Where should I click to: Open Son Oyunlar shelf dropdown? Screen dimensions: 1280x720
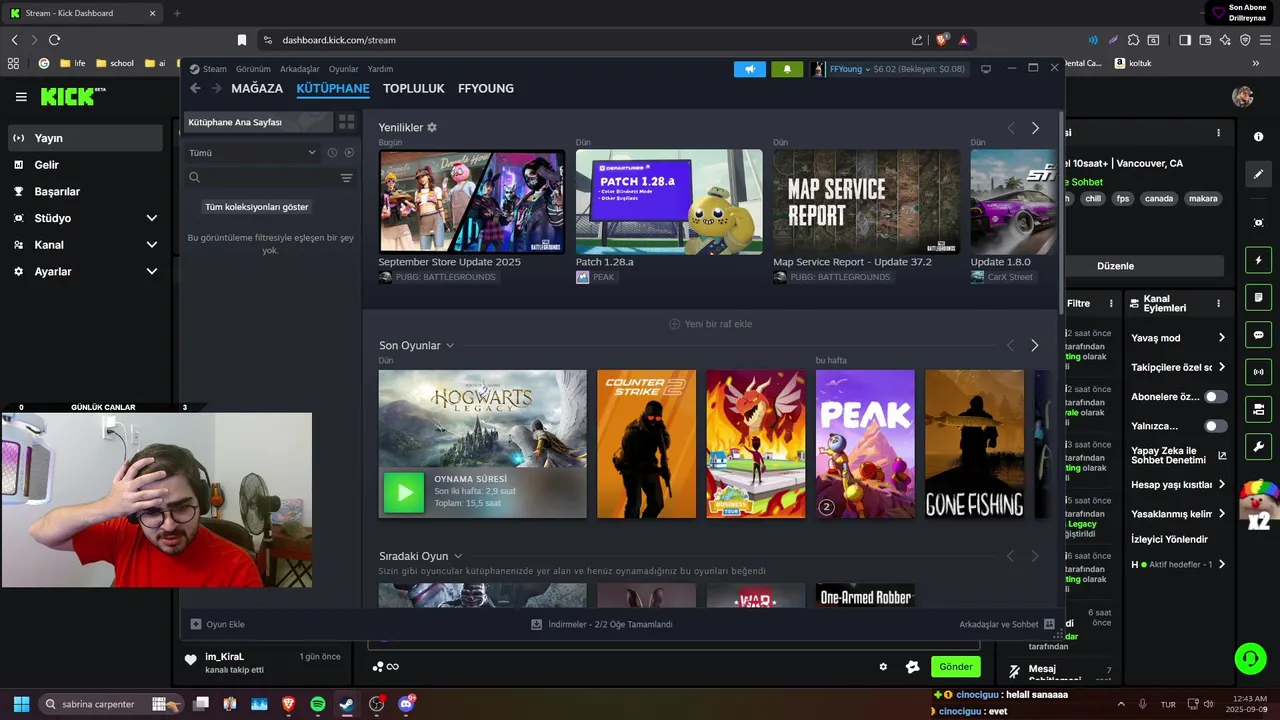[x=450, y=346]
